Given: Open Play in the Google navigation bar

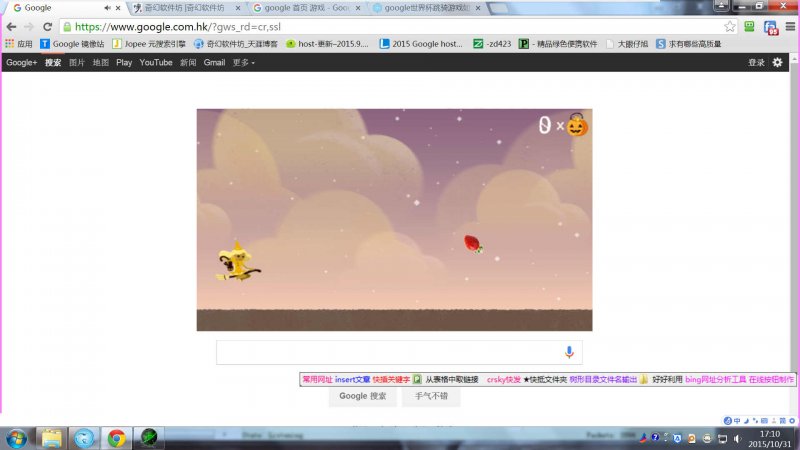Looking at the screenshot, I should 124,62.
